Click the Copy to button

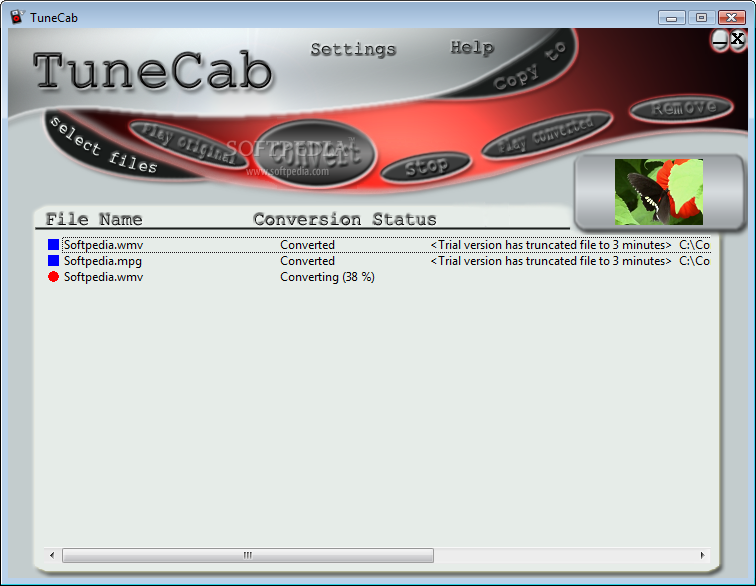[x=529, y=67]
